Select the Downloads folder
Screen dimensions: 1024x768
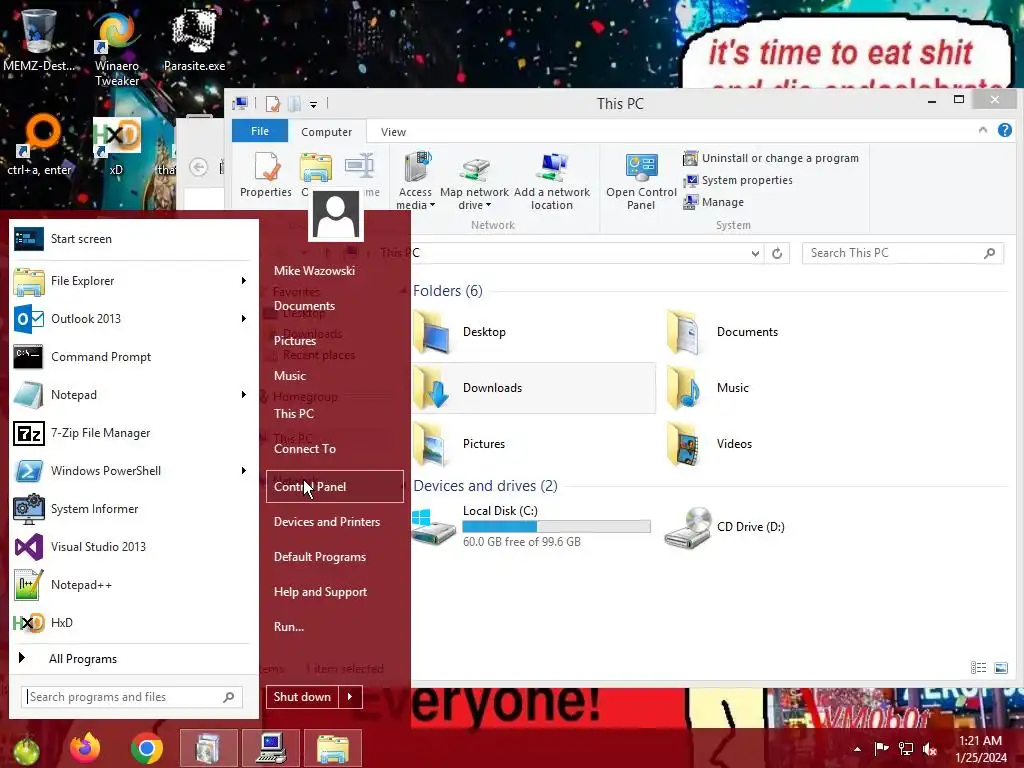pyautogui.click(x=533, y=388)
